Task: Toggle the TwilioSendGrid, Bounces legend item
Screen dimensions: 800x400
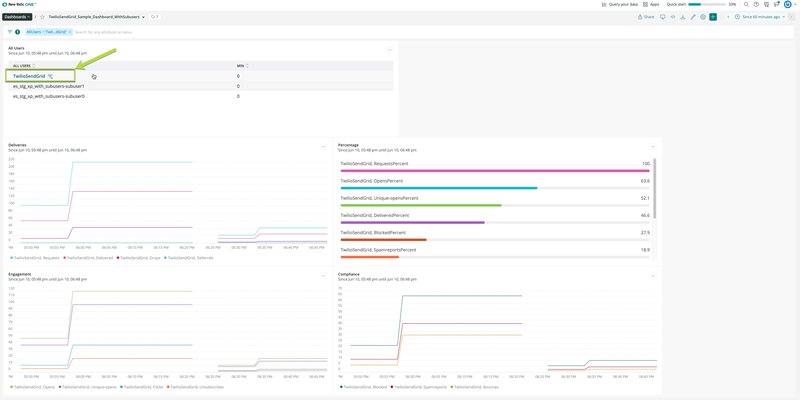Action: [475, 387]
